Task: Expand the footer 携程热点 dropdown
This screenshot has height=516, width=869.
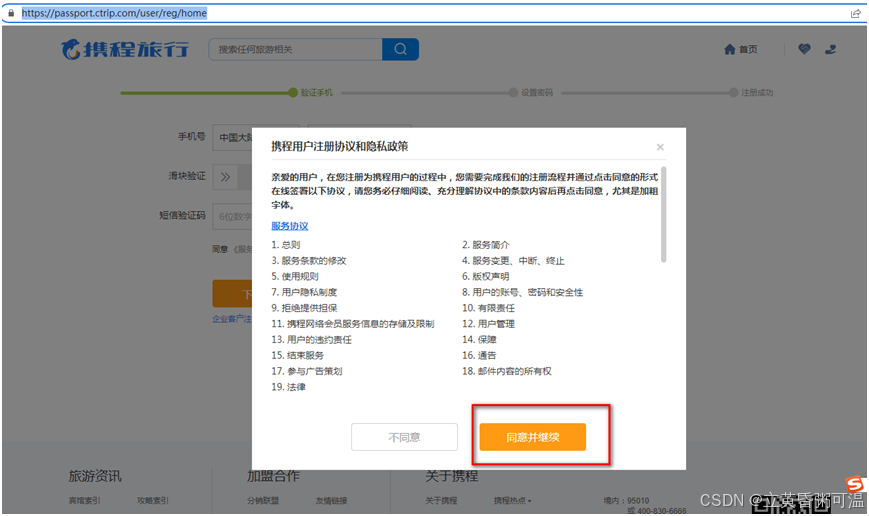Action: pyautogui.click(x=512, y=500)
